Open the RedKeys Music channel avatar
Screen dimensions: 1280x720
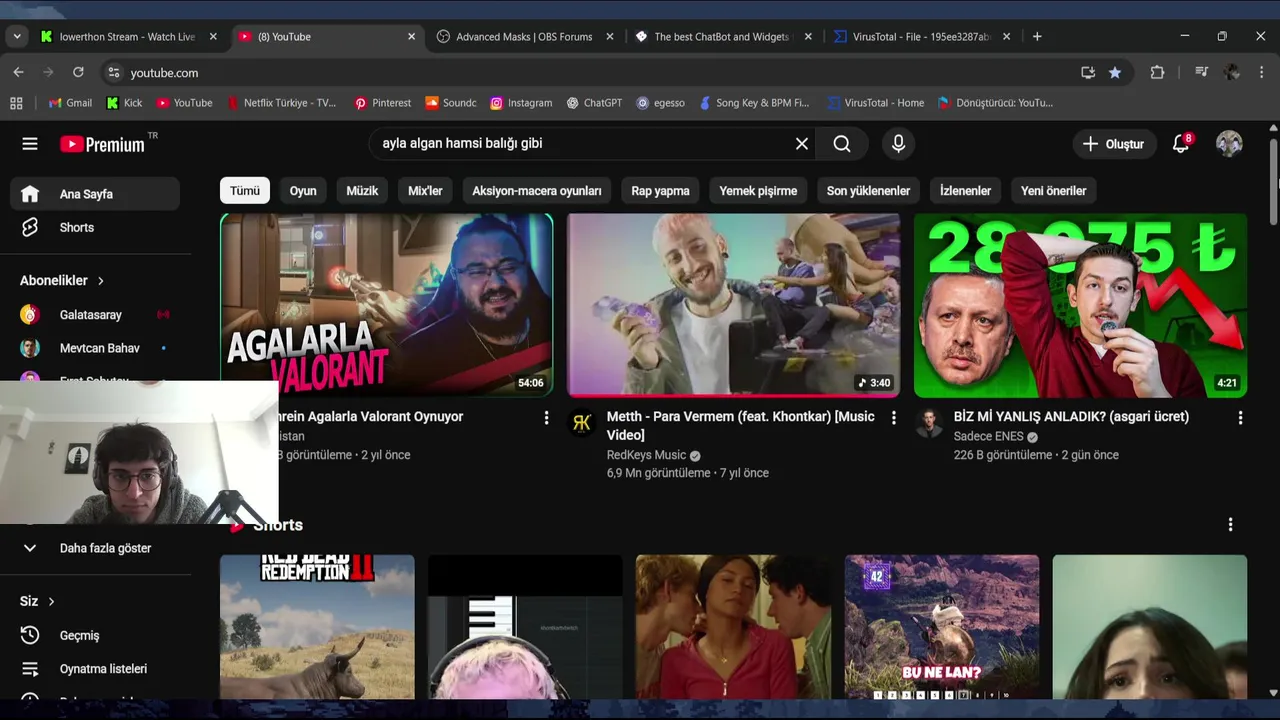[582, 423]
